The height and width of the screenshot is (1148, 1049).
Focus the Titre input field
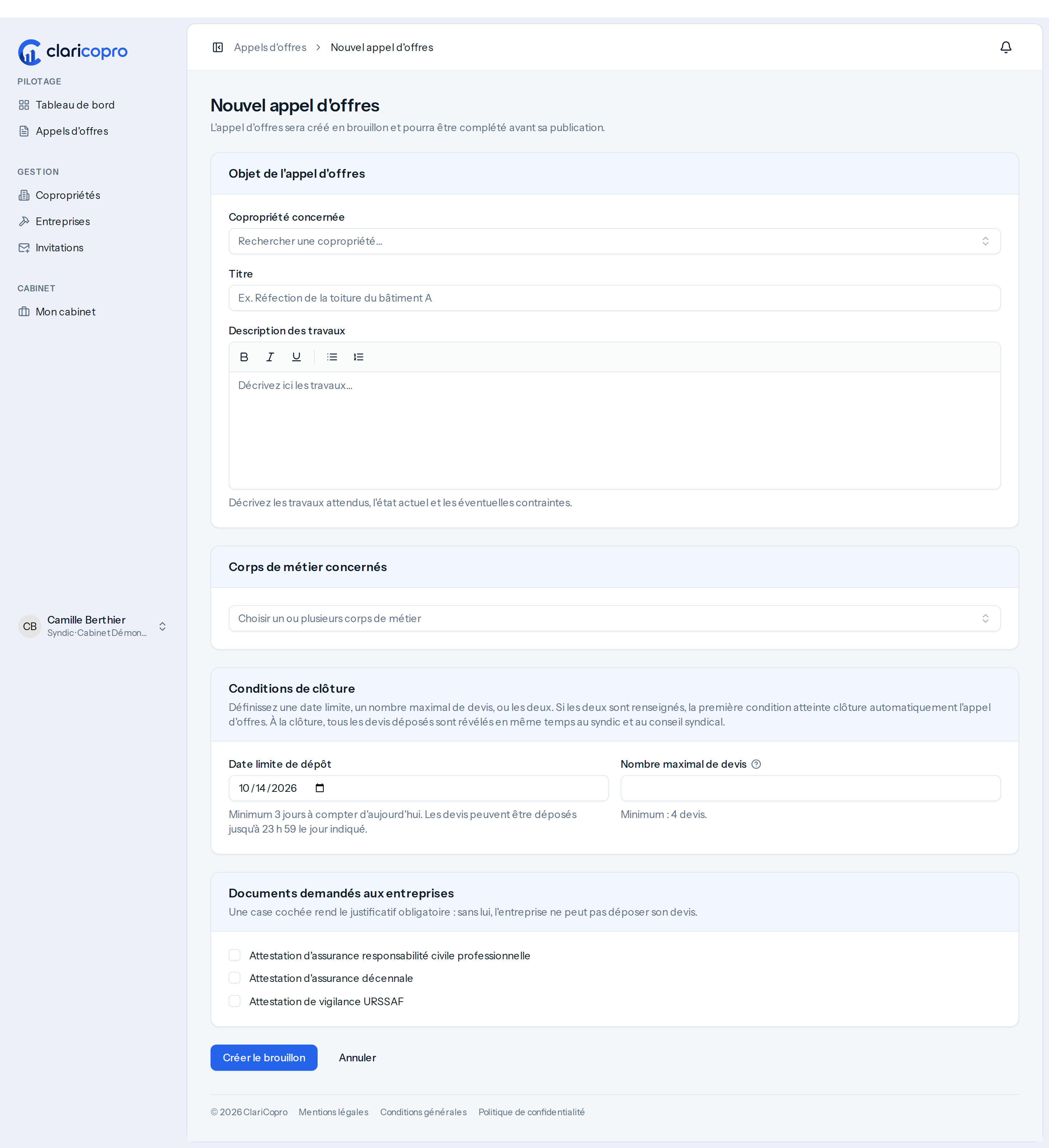614,298
